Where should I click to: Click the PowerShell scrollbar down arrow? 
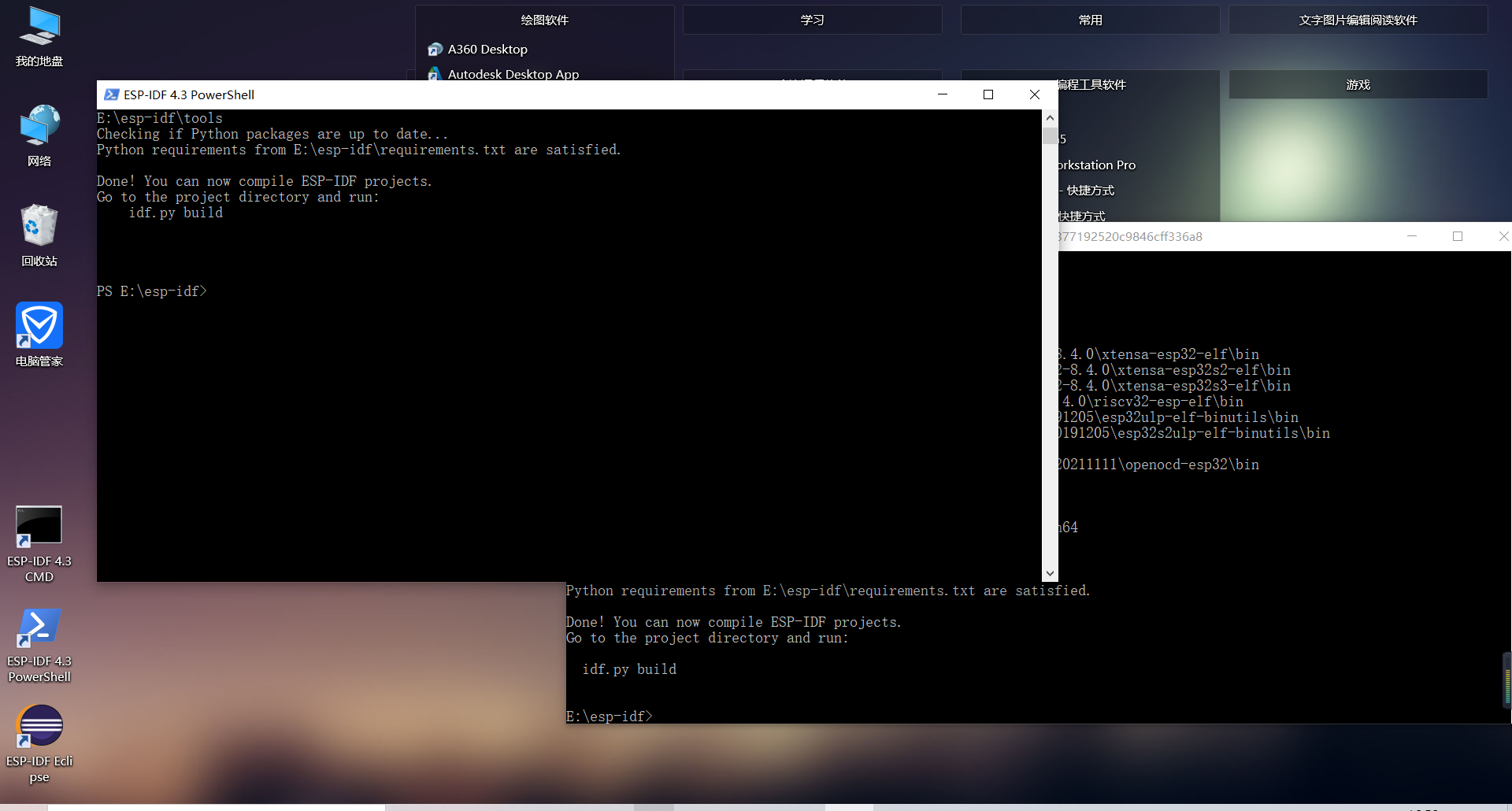coord(1050,573)
